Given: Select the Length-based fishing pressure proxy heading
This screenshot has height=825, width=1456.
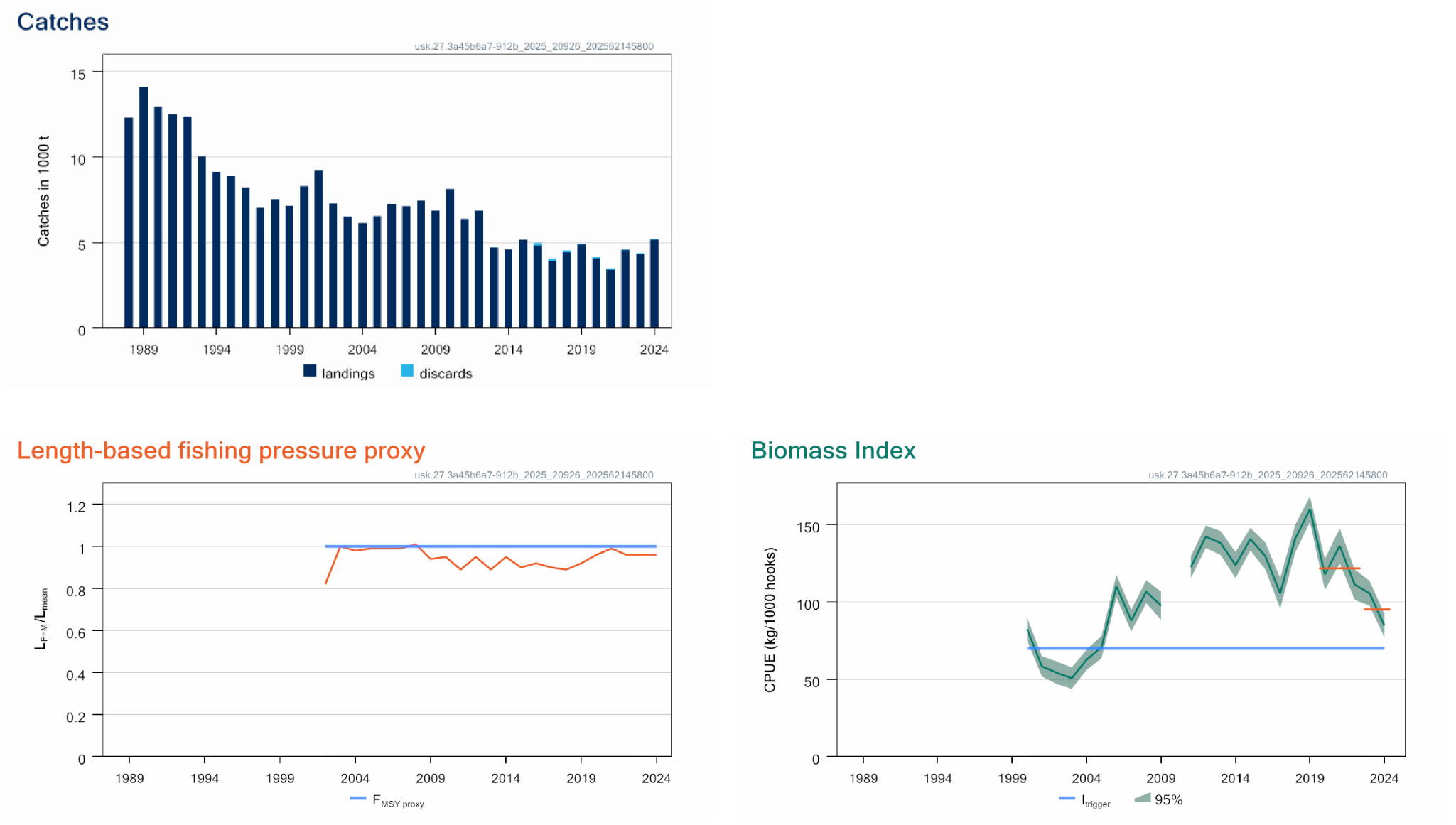Looking at the screenshot, I should point(221,451).
